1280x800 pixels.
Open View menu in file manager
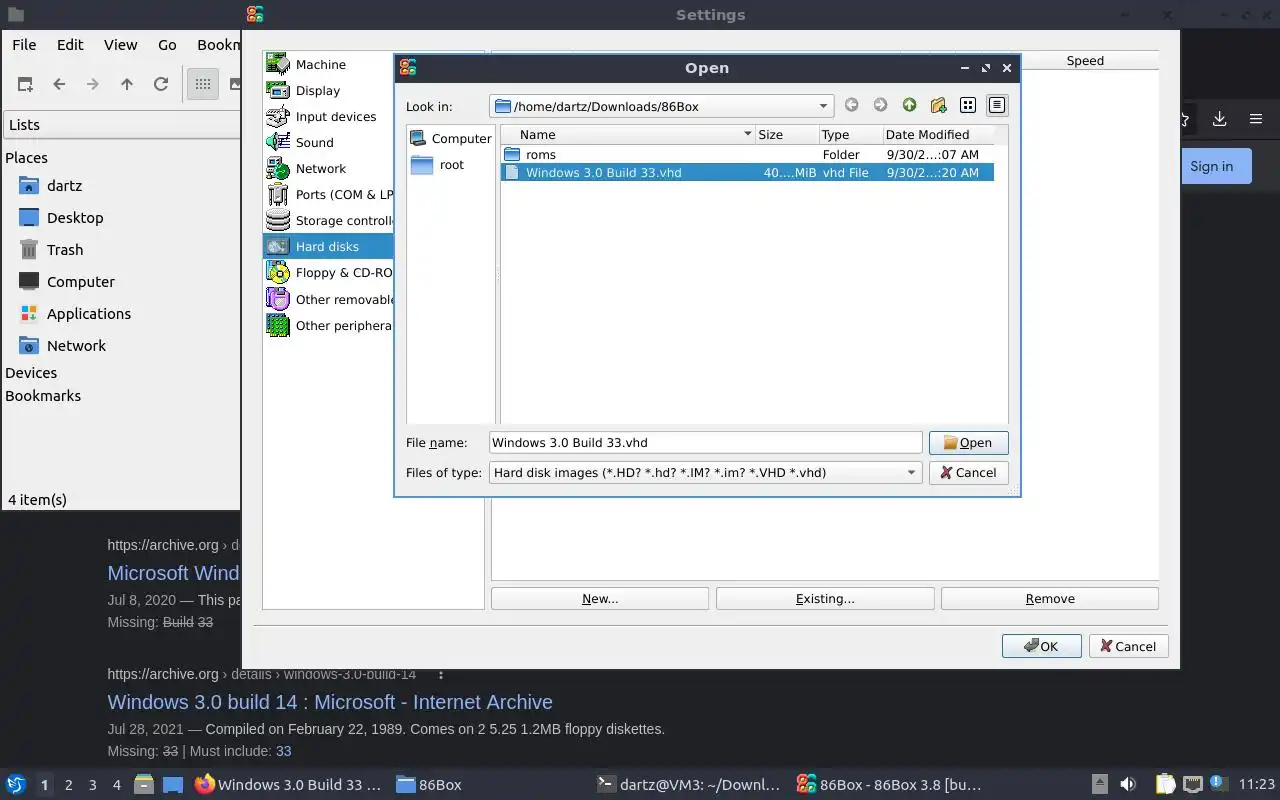click(x=121, y=45)
